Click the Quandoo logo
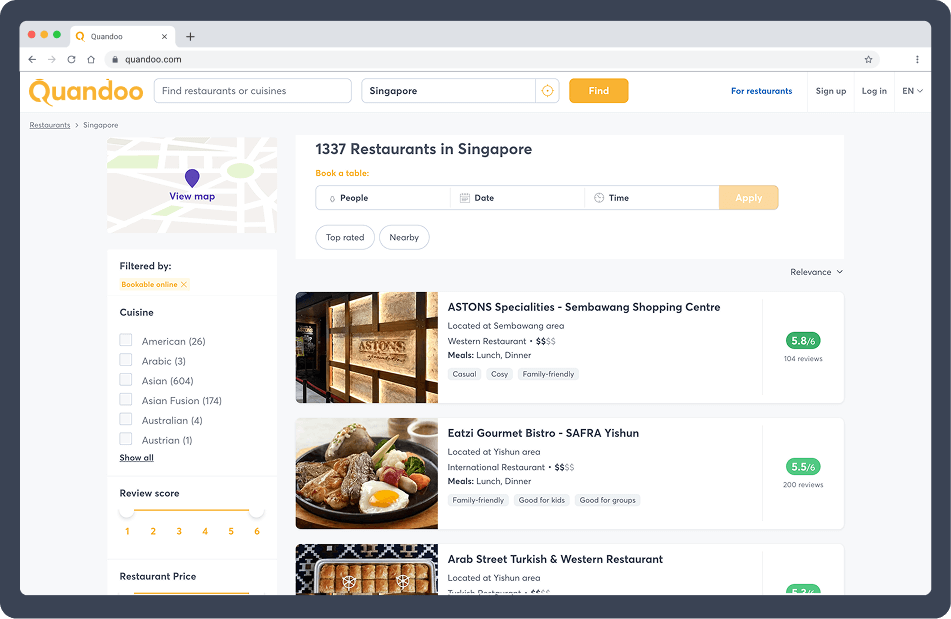The width and height of the screenshot is (951, 619). click(84, 91)
